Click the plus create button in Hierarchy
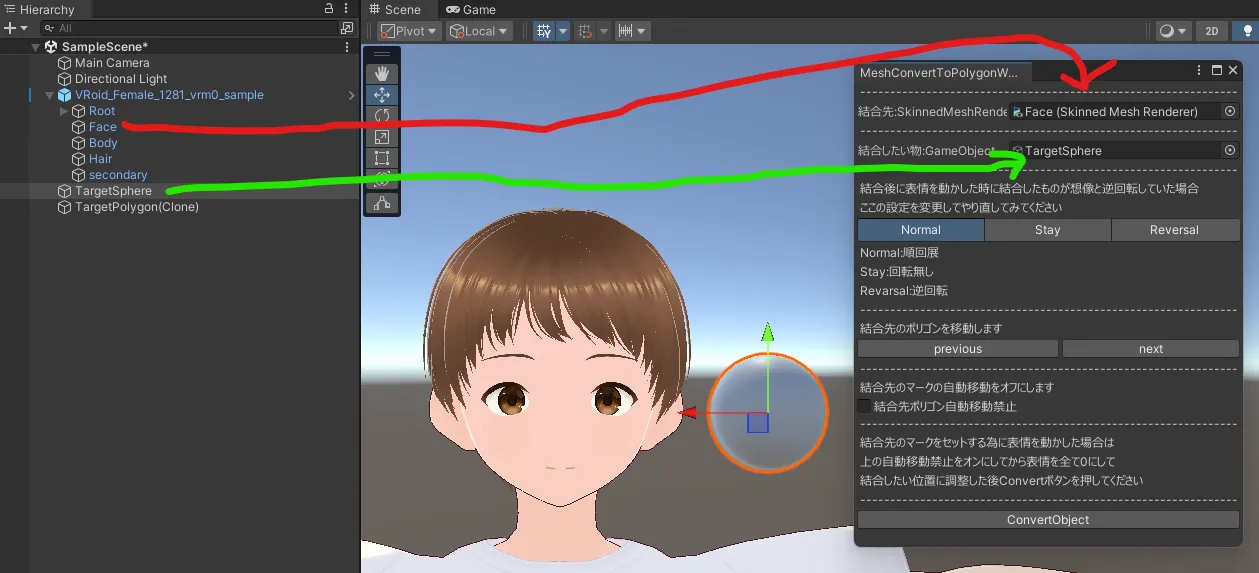Image resolution: width=1259 pixels, height=573 pixels. (10, 28)
